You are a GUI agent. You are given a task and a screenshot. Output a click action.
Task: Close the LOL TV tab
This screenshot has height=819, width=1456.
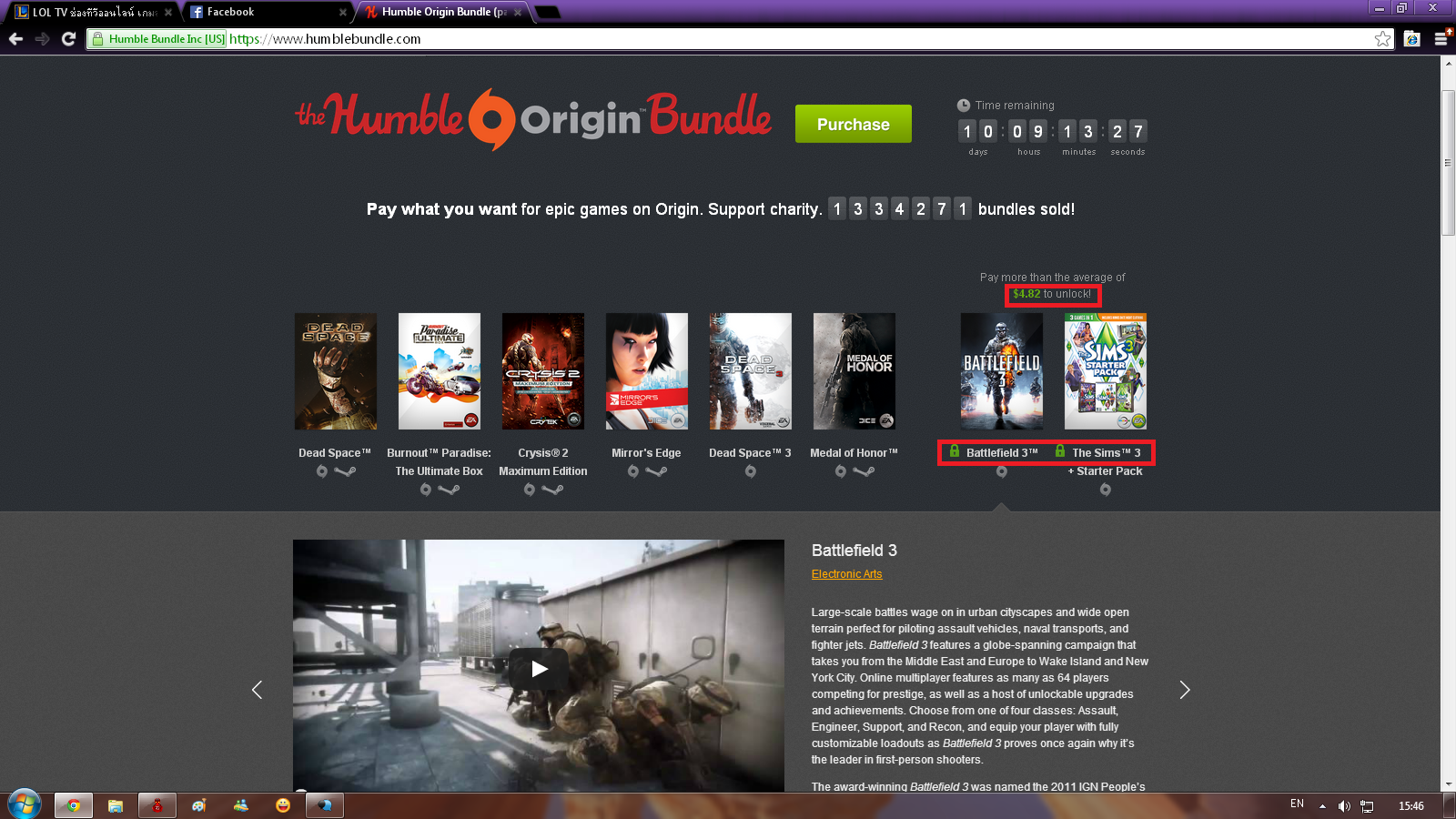pyautogui.click(x=168, y=12)
